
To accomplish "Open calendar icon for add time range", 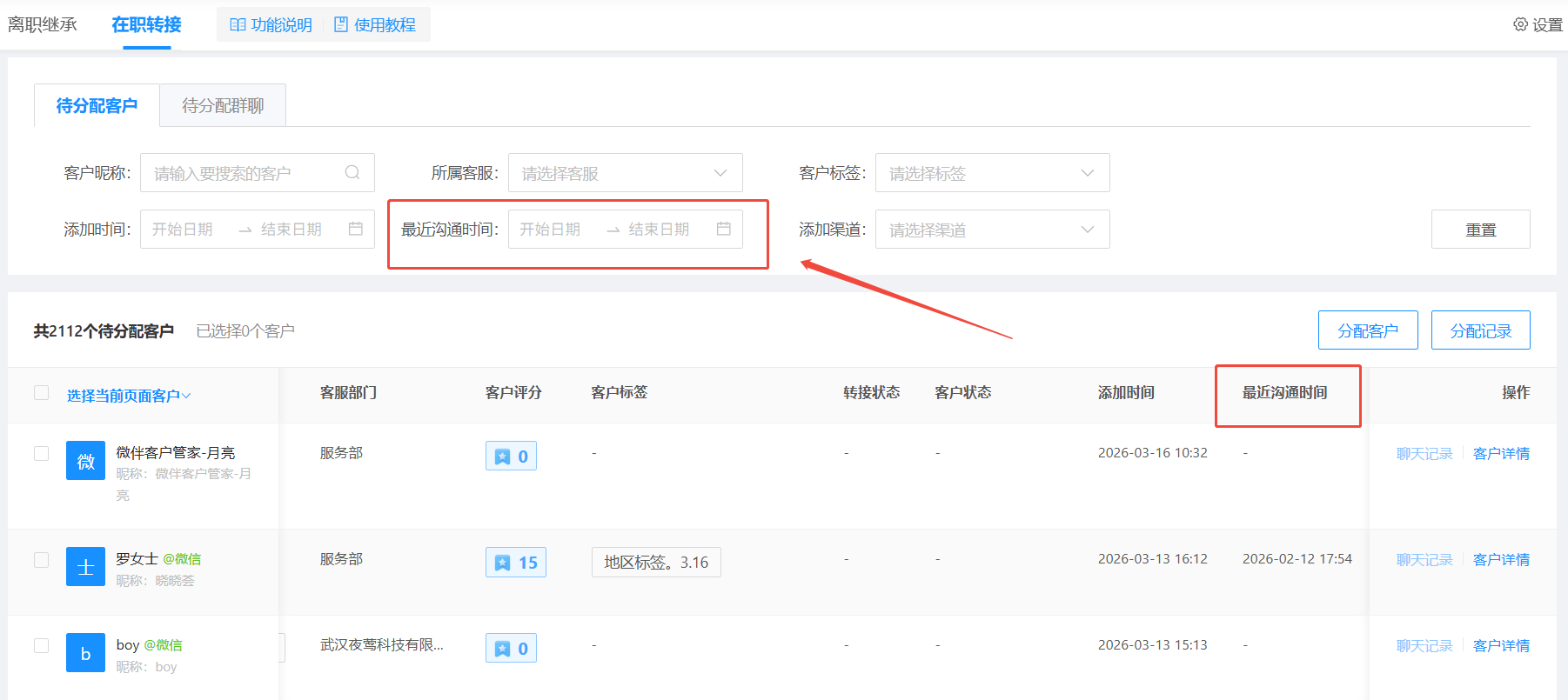I will [355, 229].
